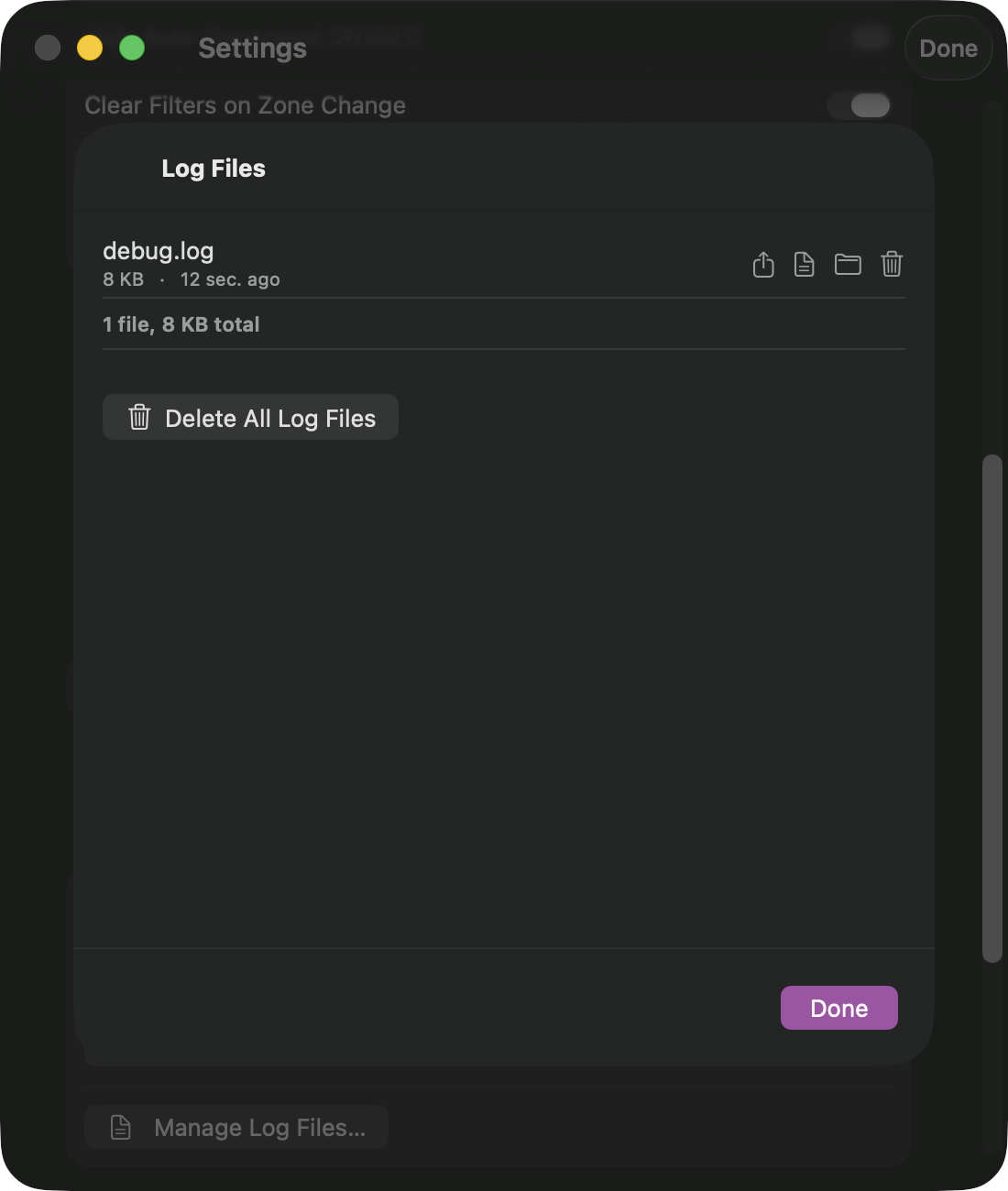Image resolution: width=1008 pixels, height=1191 pixels.
Task: Reveal debug.log in Finder with folder icon
Action: click(x=848, y=264)
